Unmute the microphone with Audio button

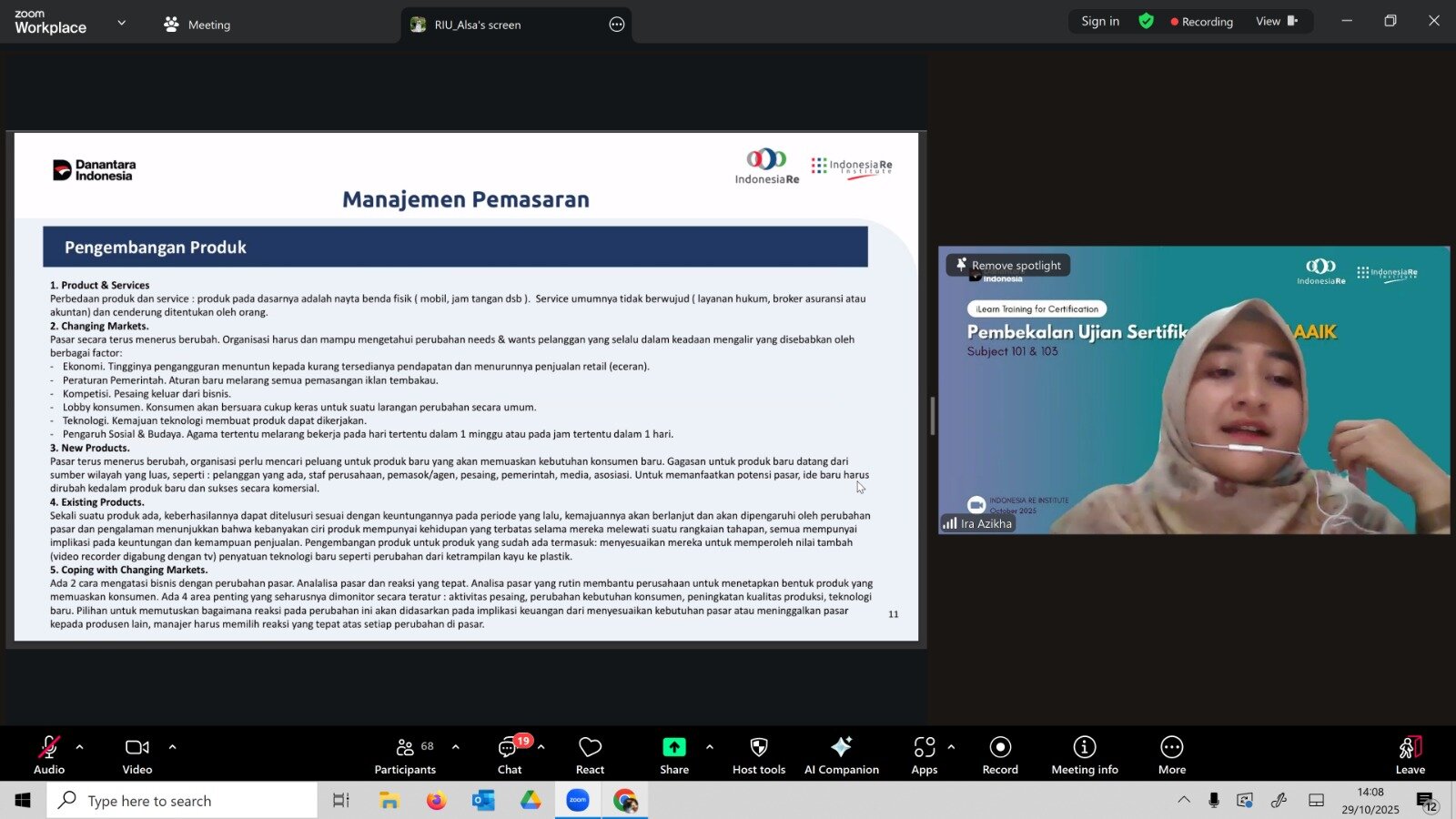coord(49,755)
